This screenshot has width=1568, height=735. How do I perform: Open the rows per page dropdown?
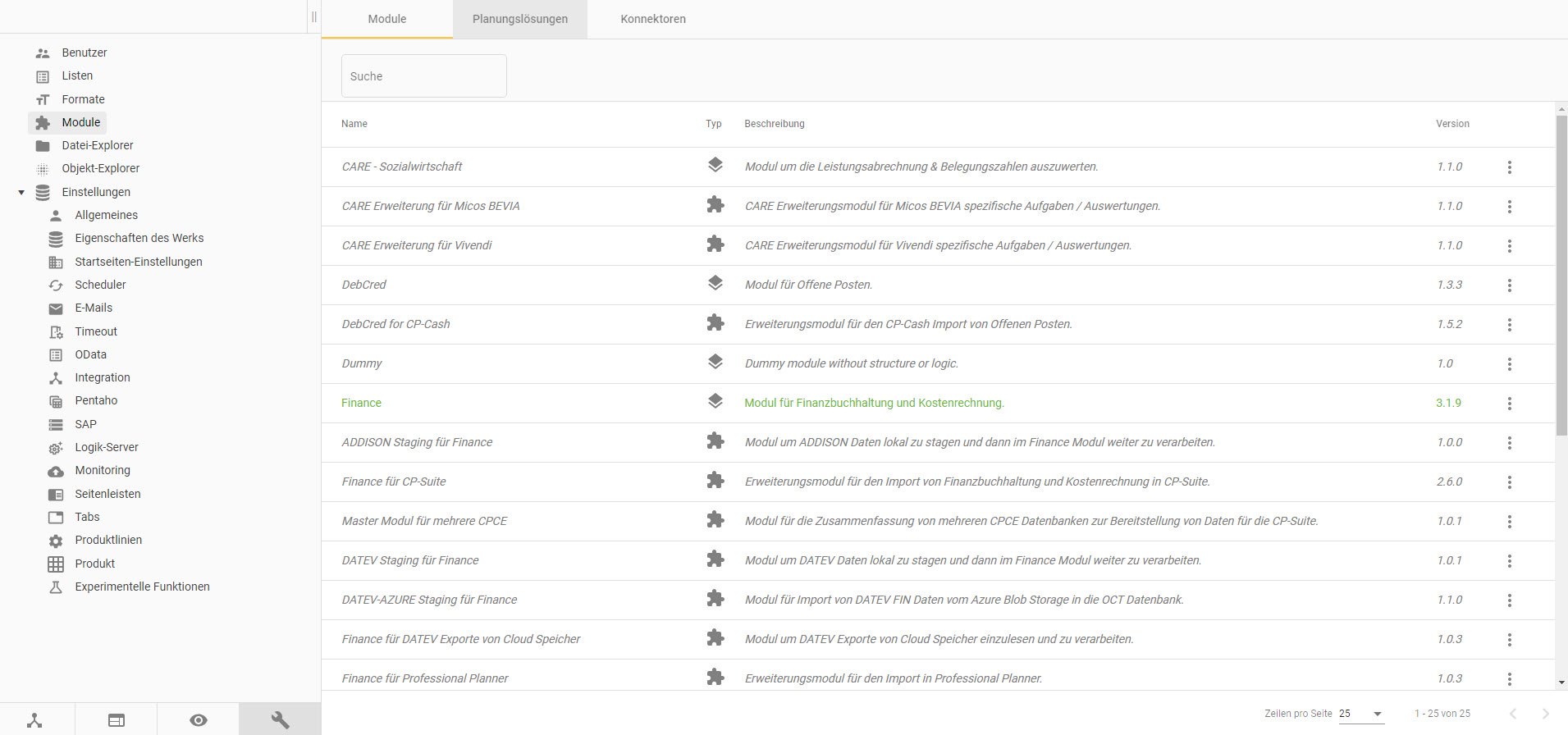point(1361,714)
